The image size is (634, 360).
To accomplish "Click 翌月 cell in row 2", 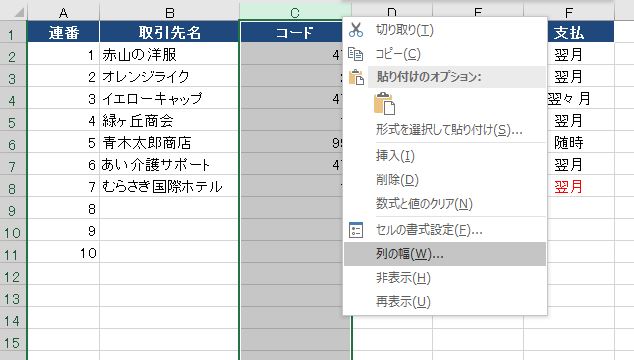I will coord(581,55).
